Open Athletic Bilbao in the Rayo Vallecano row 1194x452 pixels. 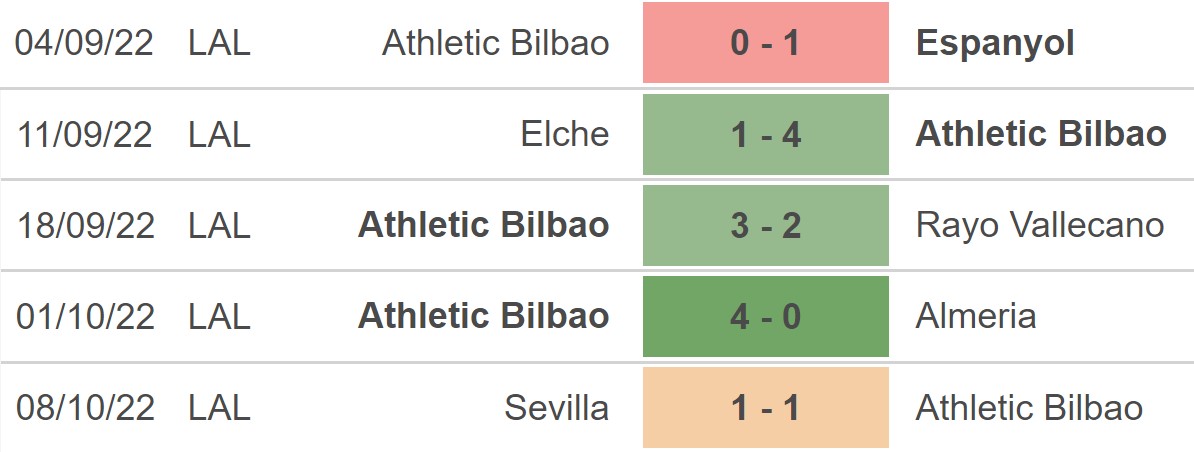(x=484, y=225)
